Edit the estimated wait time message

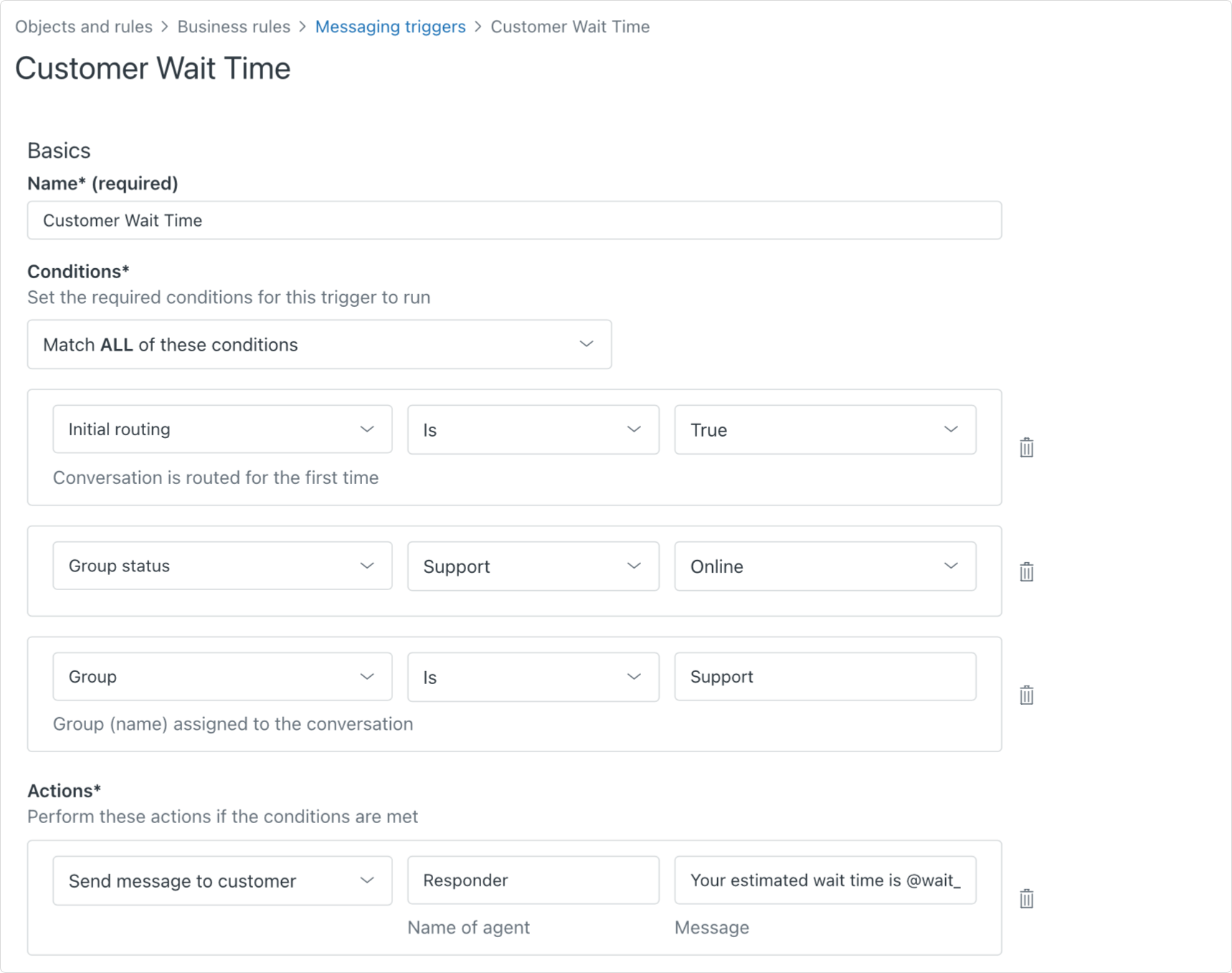pos(825,880)
